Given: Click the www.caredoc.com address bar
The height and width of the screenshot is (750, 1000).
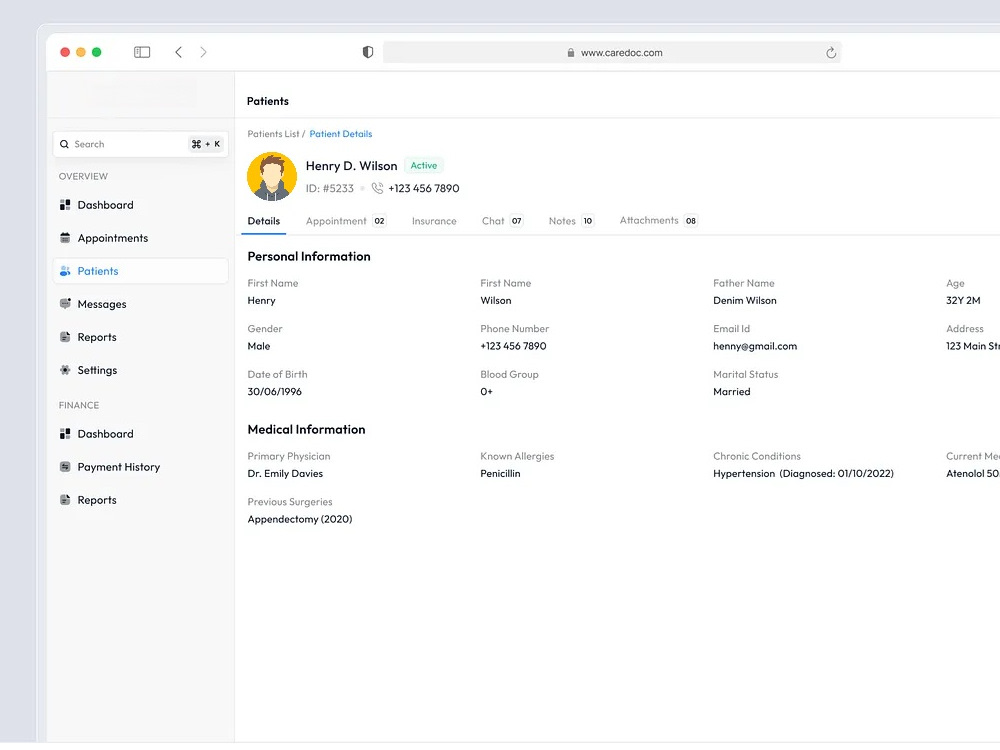Looking at the screenshot, I should 612,52.
